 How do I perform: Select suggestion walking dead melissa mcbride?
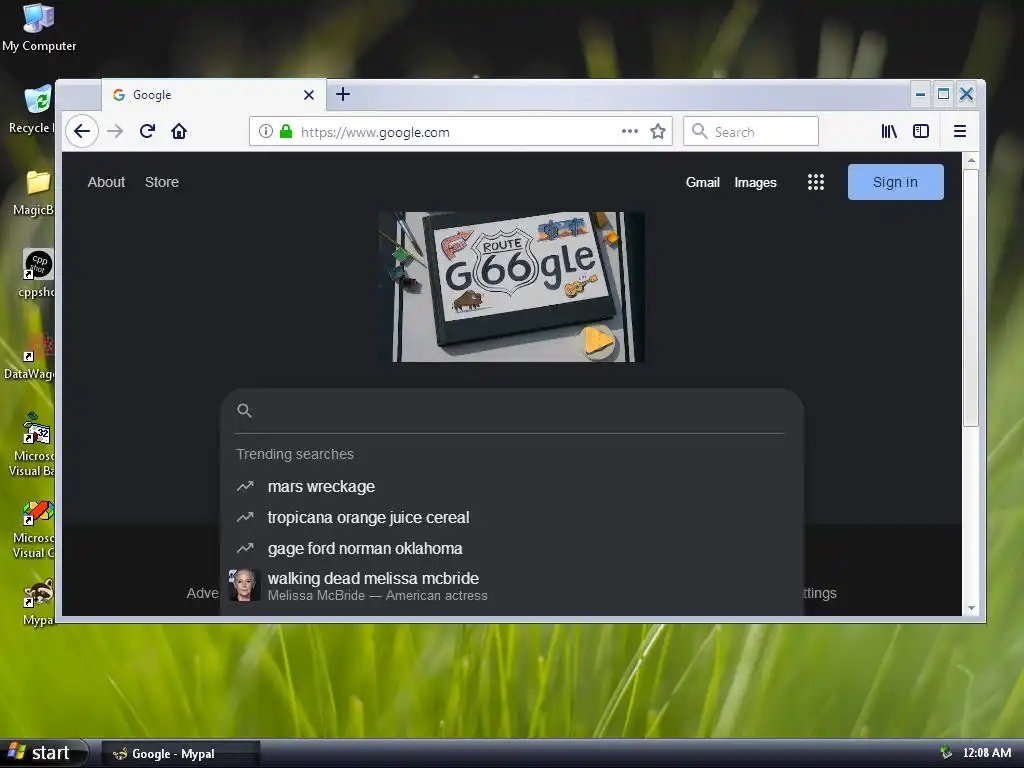513,586
